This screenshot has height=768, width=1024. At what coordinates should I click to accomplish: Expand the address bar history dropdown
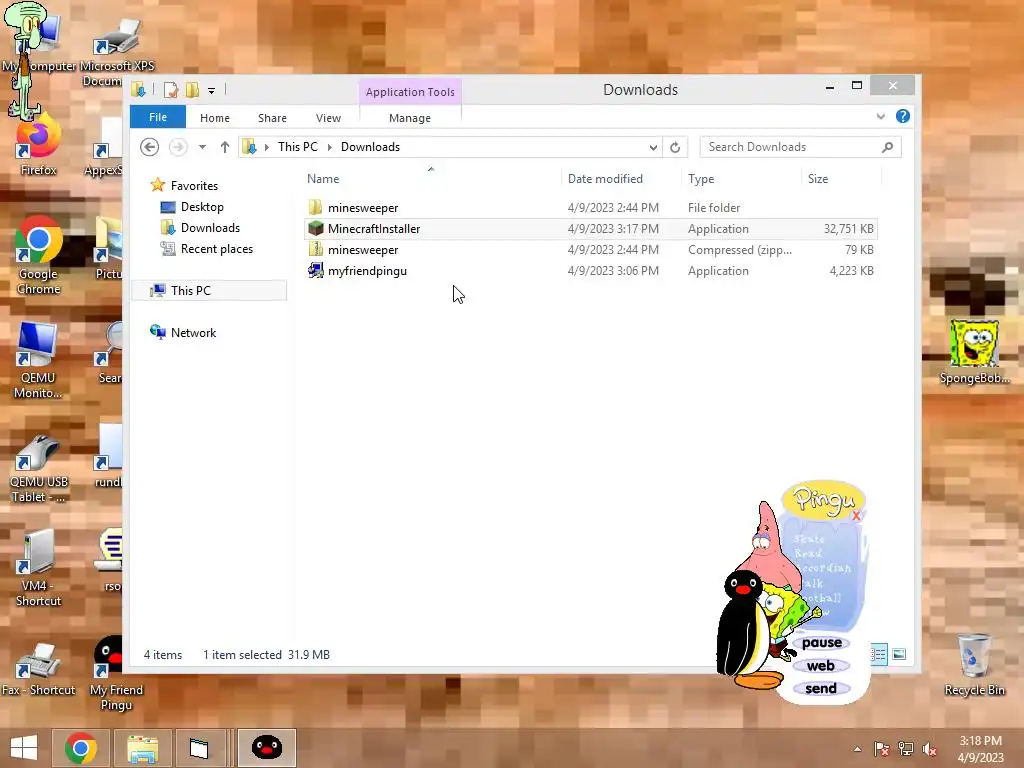click(x=653, y=148)
